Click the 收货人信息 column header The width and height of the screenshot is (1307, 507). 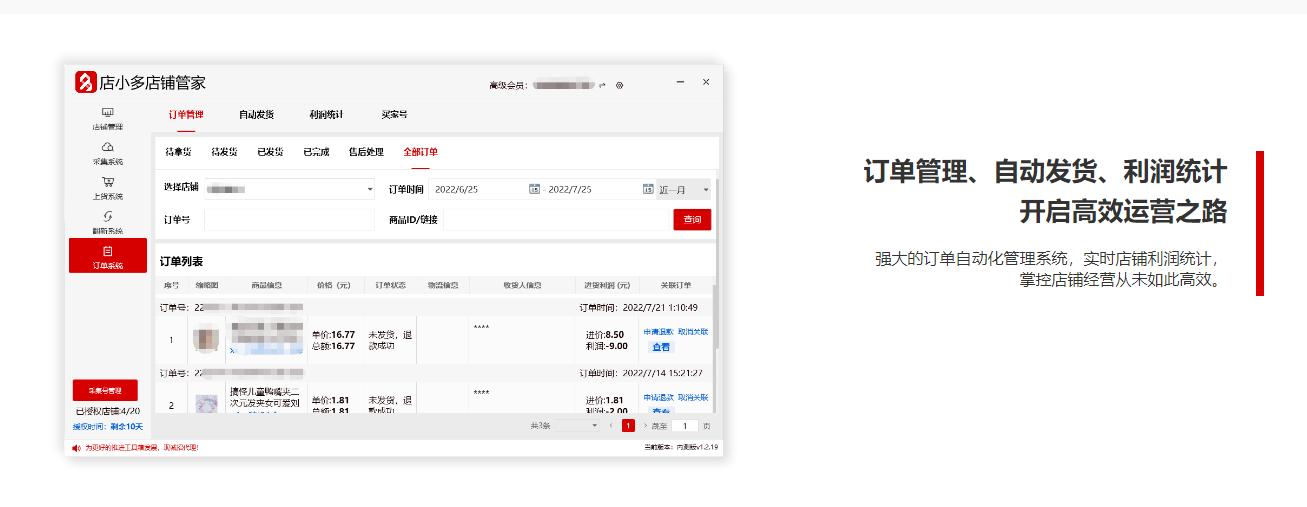(522, 285)
